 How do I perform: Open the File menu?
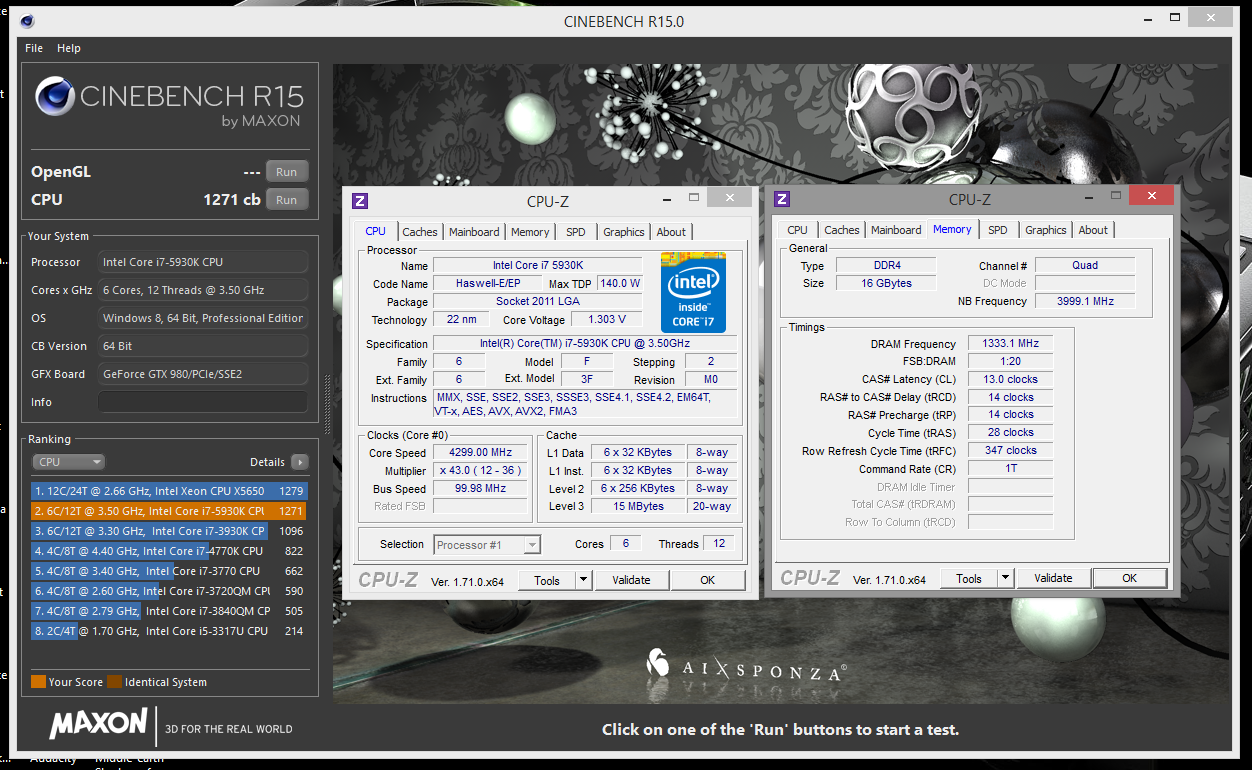[34, 47]
